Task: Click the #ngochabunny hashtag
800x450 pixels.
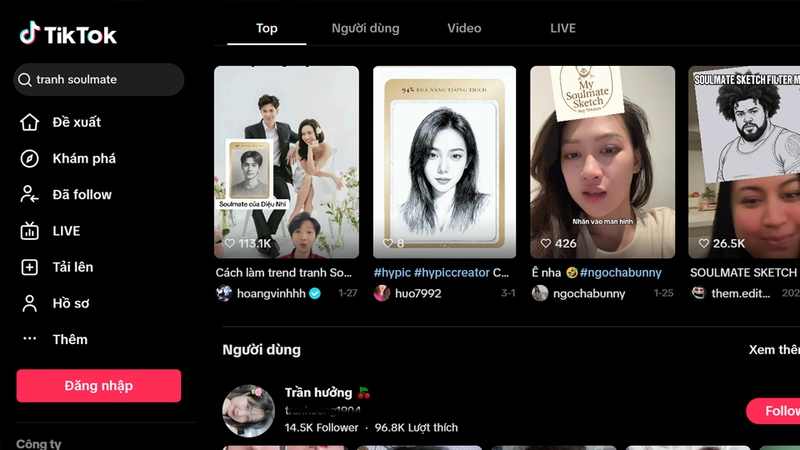Action: (x=620, y=272)
